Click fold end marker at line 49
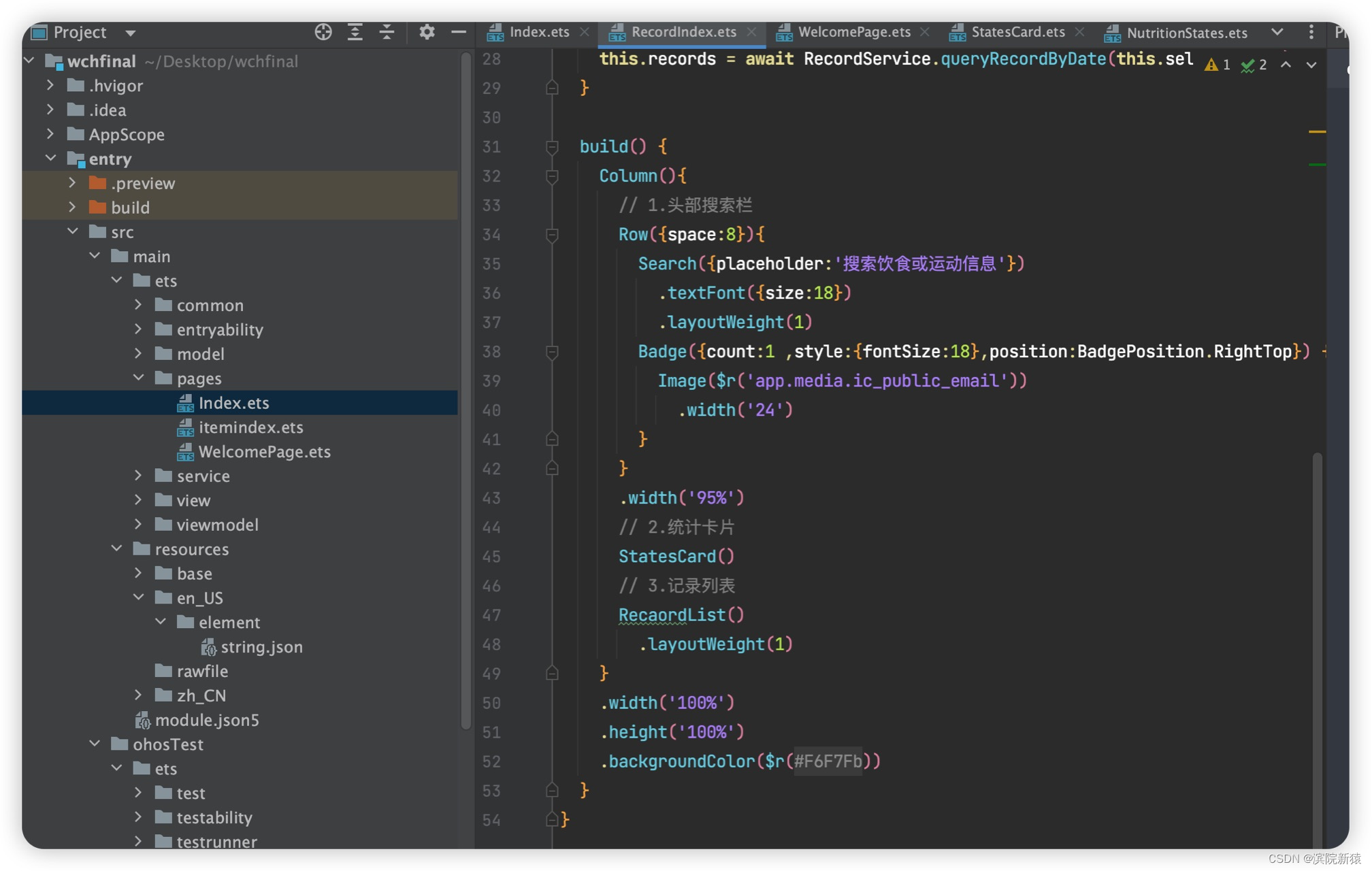 [552, 673]
